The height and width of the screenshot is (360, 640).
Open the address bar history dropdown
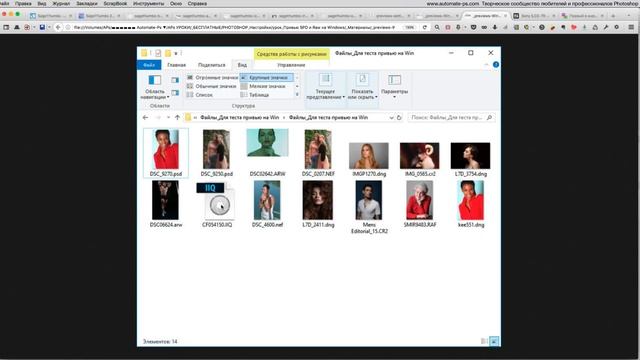point(391,118)
